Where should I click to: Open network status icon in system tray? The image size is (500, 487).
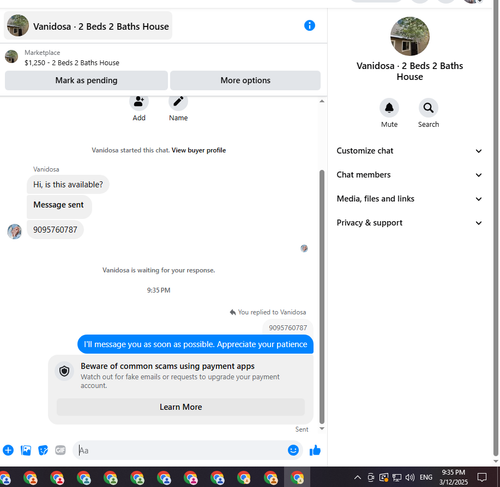[x=397, y=478]
